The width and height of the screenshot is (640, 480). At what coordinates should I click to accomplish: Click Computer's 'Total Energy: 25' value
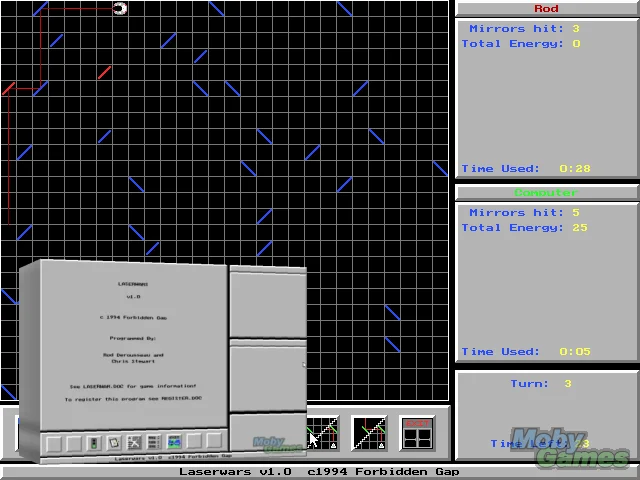tap(580, 228)
